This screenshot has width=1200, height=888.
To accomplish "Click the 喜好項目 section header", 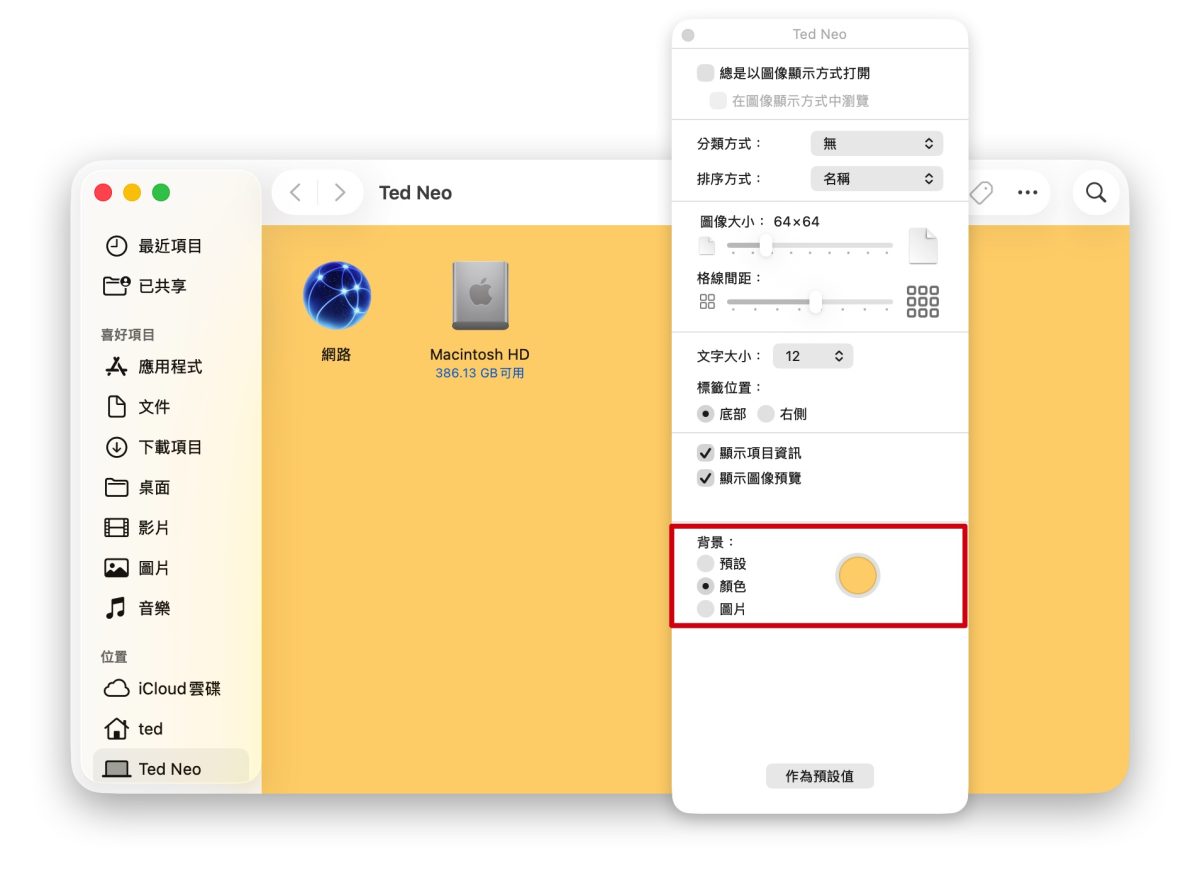I will point(128,335).
